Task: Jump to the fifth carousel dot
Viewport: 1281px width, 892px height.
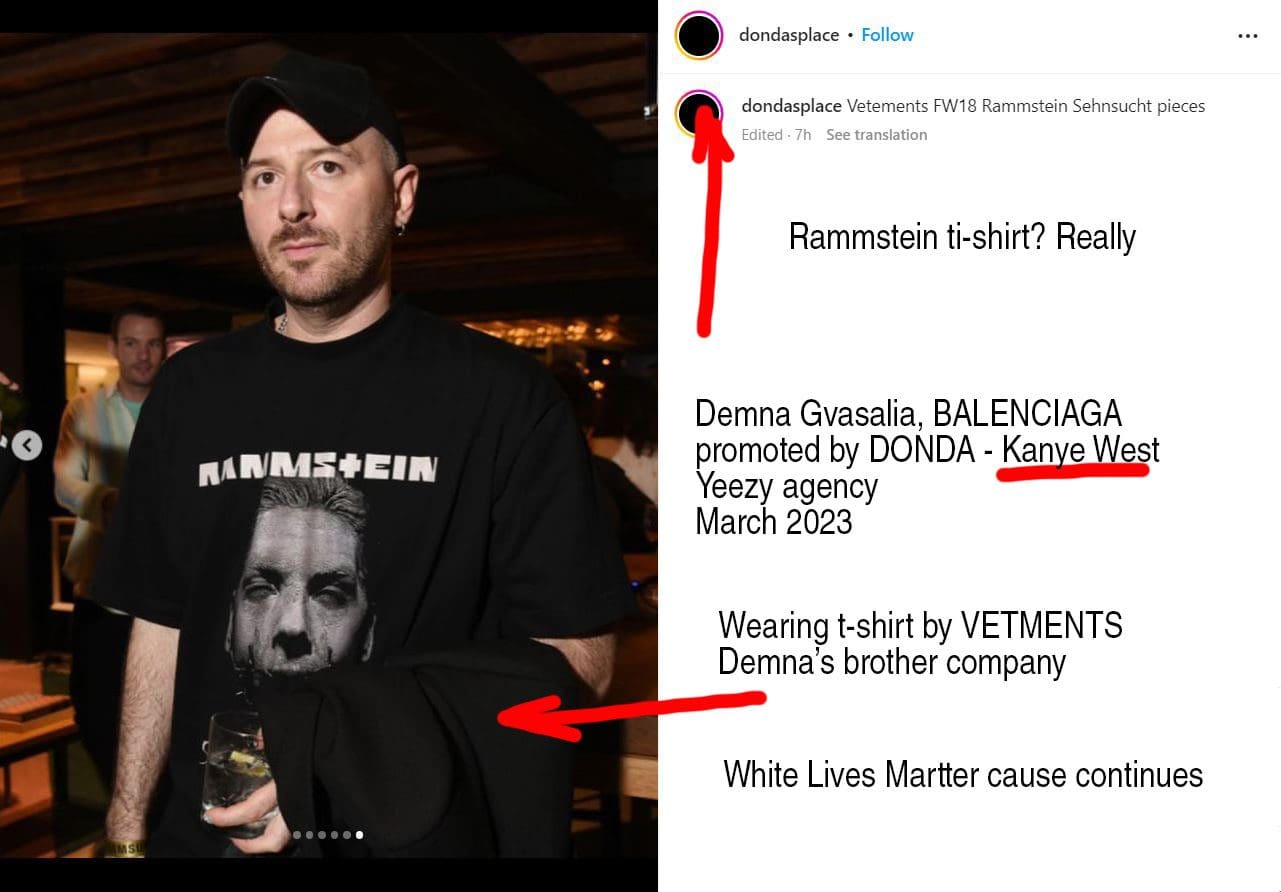Action: 347,834
